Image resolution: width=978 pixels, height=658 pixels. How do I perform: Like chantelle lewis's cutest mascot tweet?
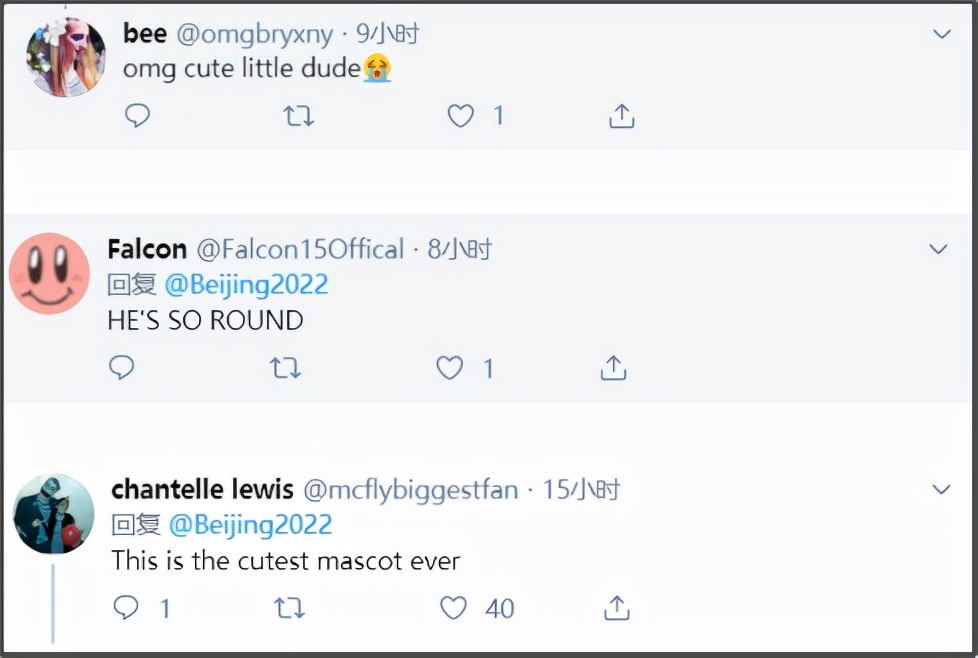tap(454, 608)
